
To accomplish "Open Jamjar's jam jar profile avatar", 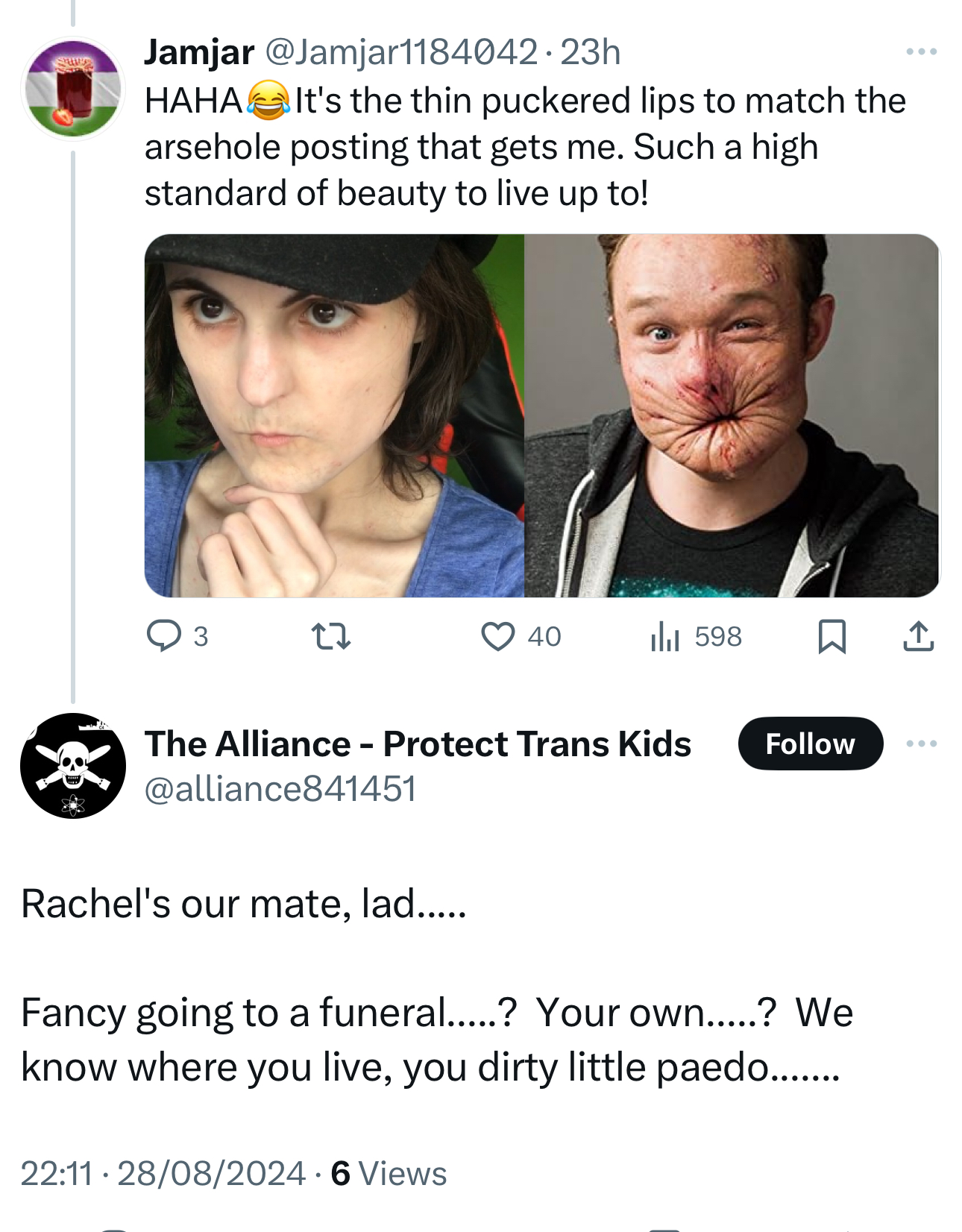I will click(x=73, y=88).
